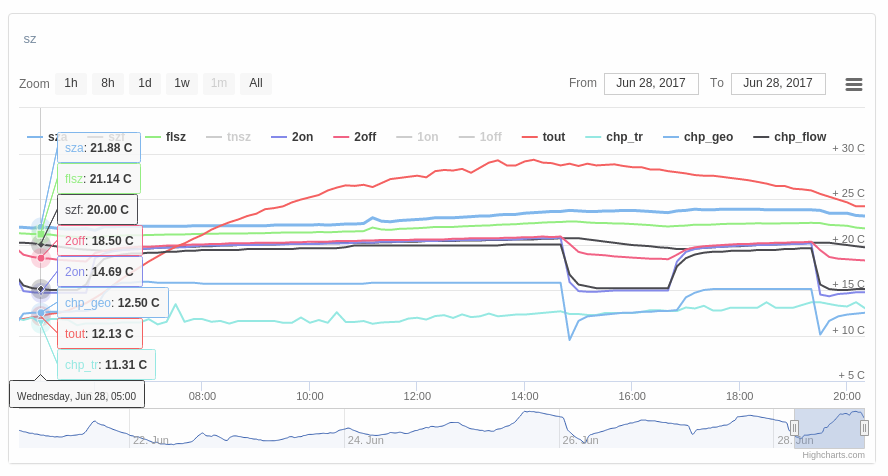The image size is (888, 476).
Task: Set zoom range to 1h
Action: pyautogui.click(x=71, y=83)
